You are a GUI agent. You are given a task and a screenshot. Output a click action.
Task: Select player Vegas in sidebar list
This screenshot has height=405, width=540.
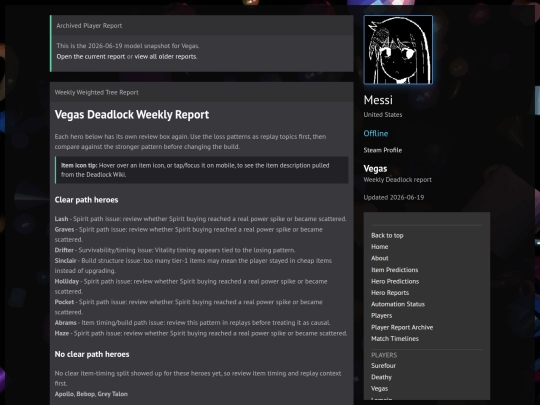coord(380,388)
